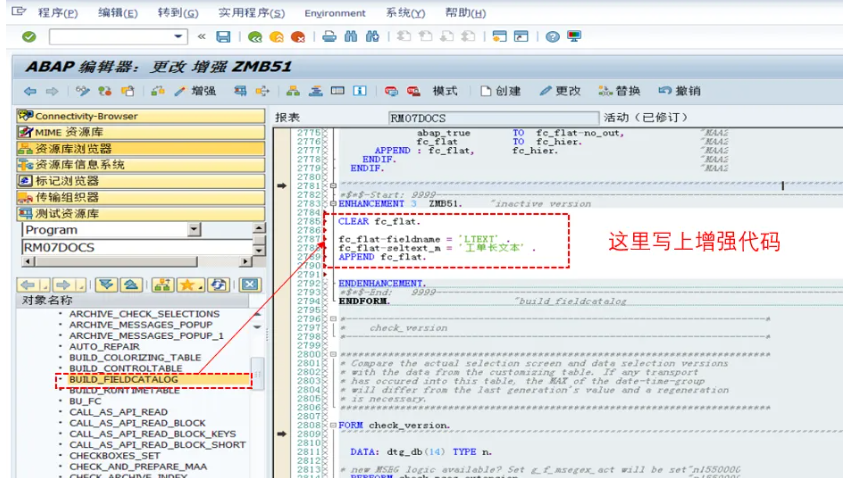The image size is (843, 478).
Task: Select ARCHIVE_CHECK_SELECTIONS in object list
Action: [x=144, y=314]
